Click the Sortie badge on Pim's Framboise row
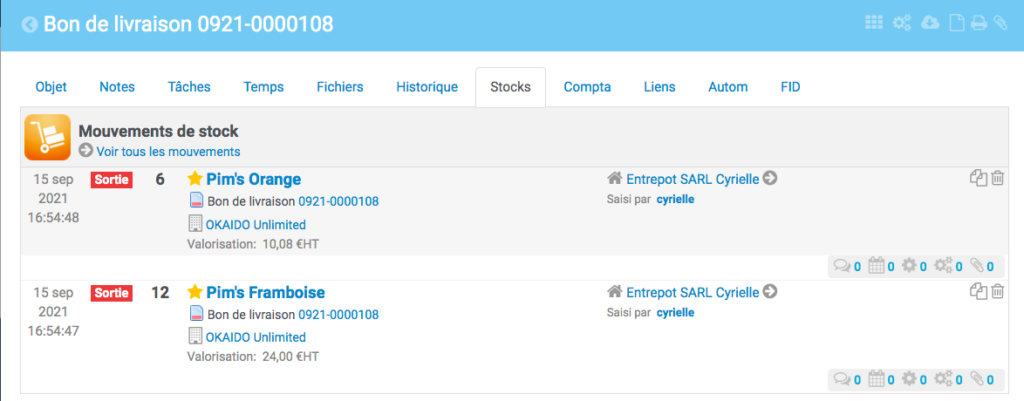Image resolution: width=1024 pixels, height=401 pixels. (x=112, y=293)
